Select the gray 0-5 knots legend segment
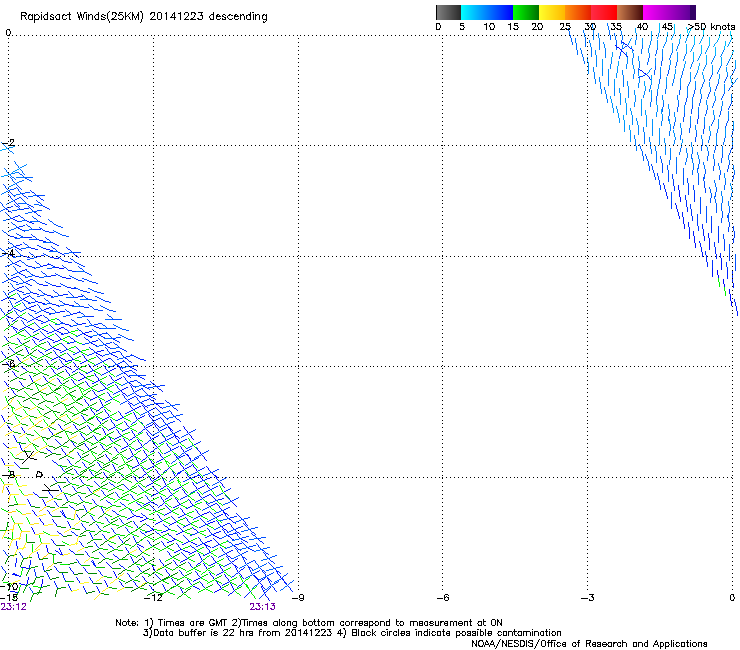The image size is (740, 650). click(x=448, y=12)
